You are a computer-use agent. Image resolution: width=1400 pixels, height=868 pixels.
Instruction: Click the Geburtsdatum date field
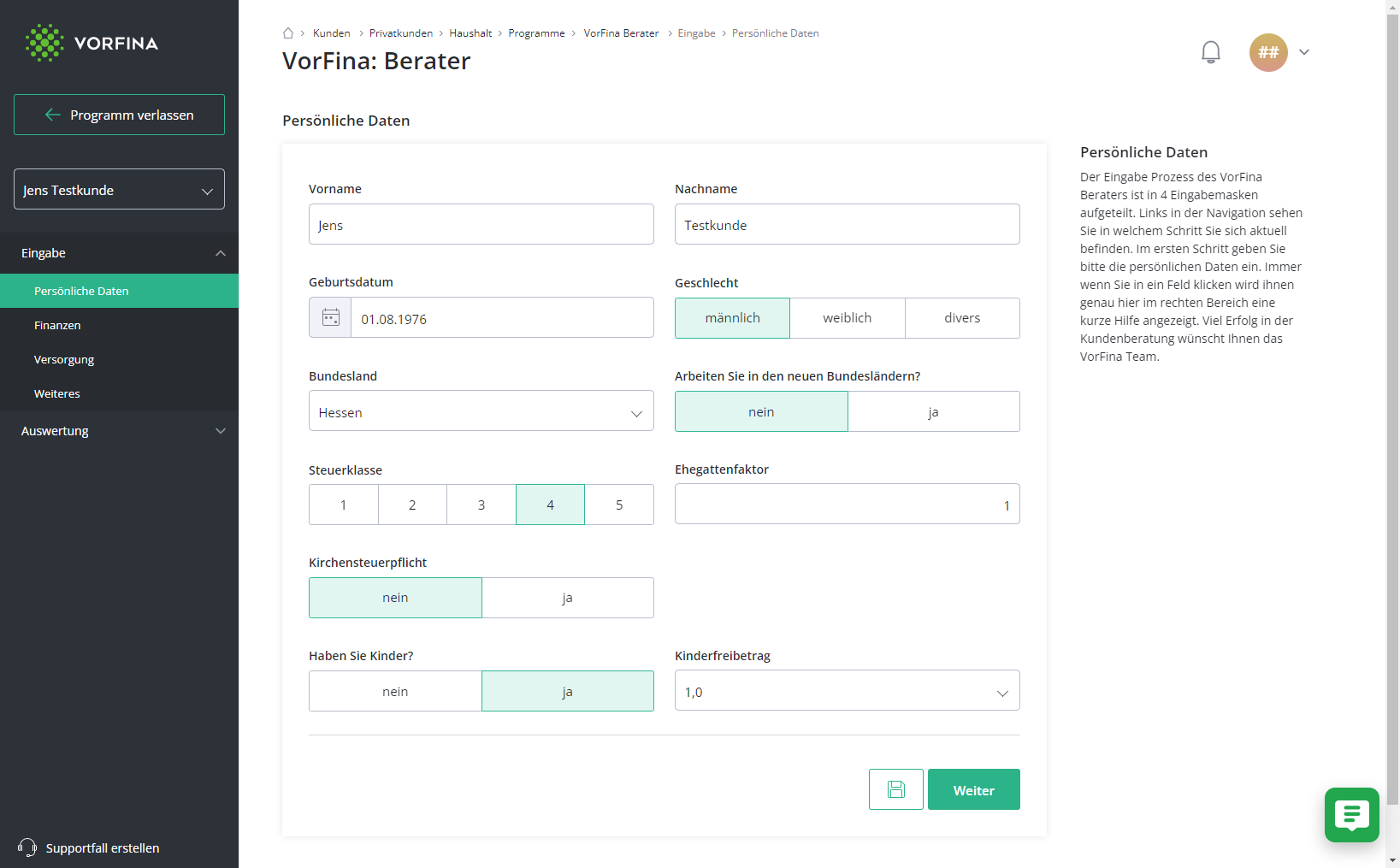502,318
